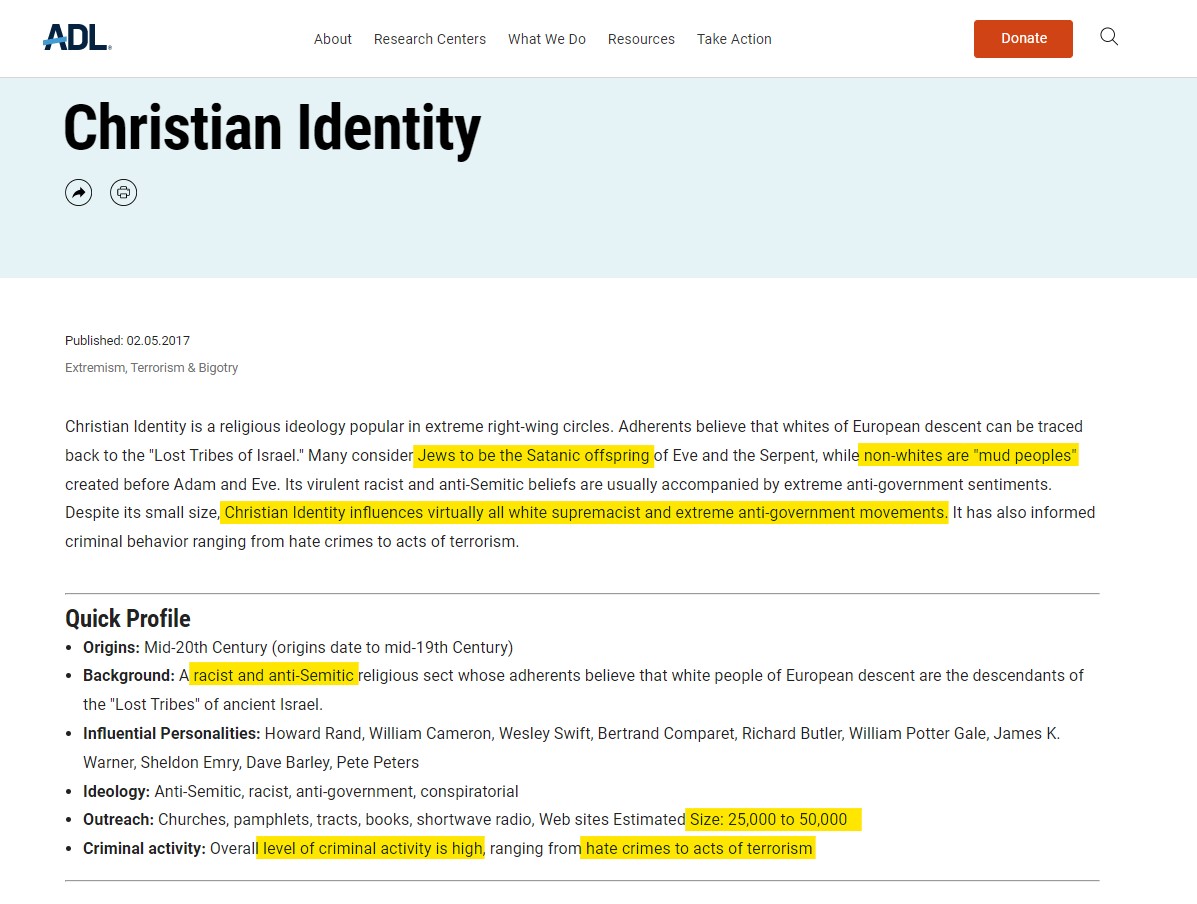Image resolution: width=1197 pixels, height=904 pixels.
Task: Click highlighted 'hate crimes to acts of terrorism'
Action: tap(699, 849)
